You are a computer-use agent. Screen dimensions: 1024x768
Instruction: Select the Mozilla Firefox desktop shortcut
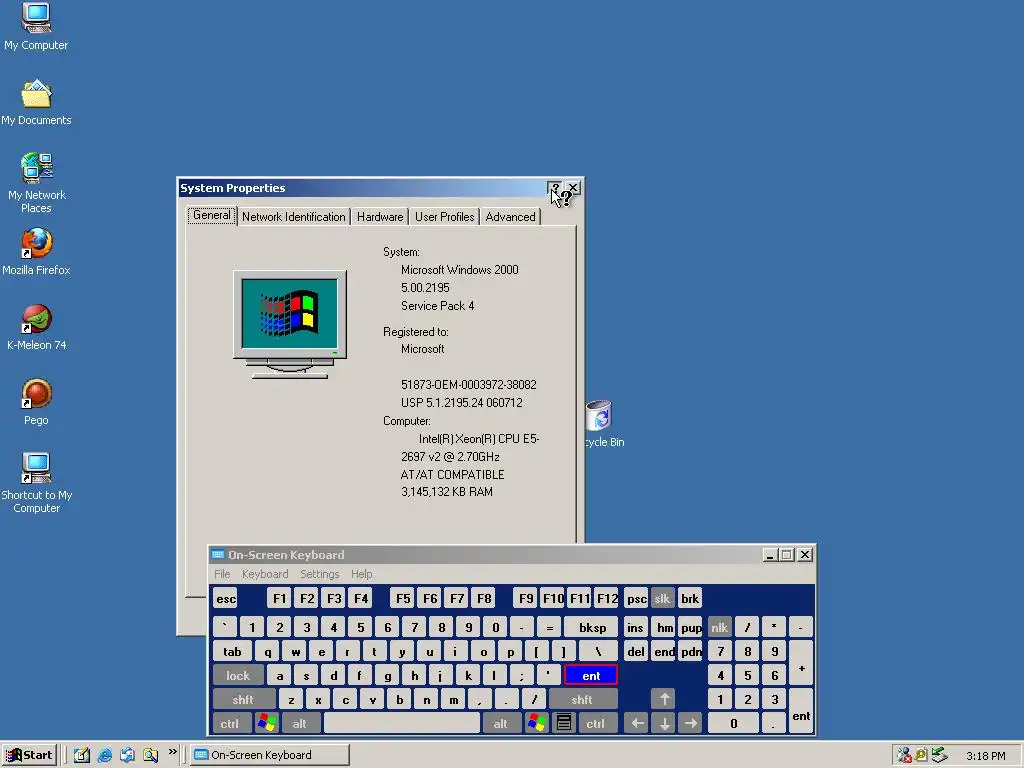36,251
